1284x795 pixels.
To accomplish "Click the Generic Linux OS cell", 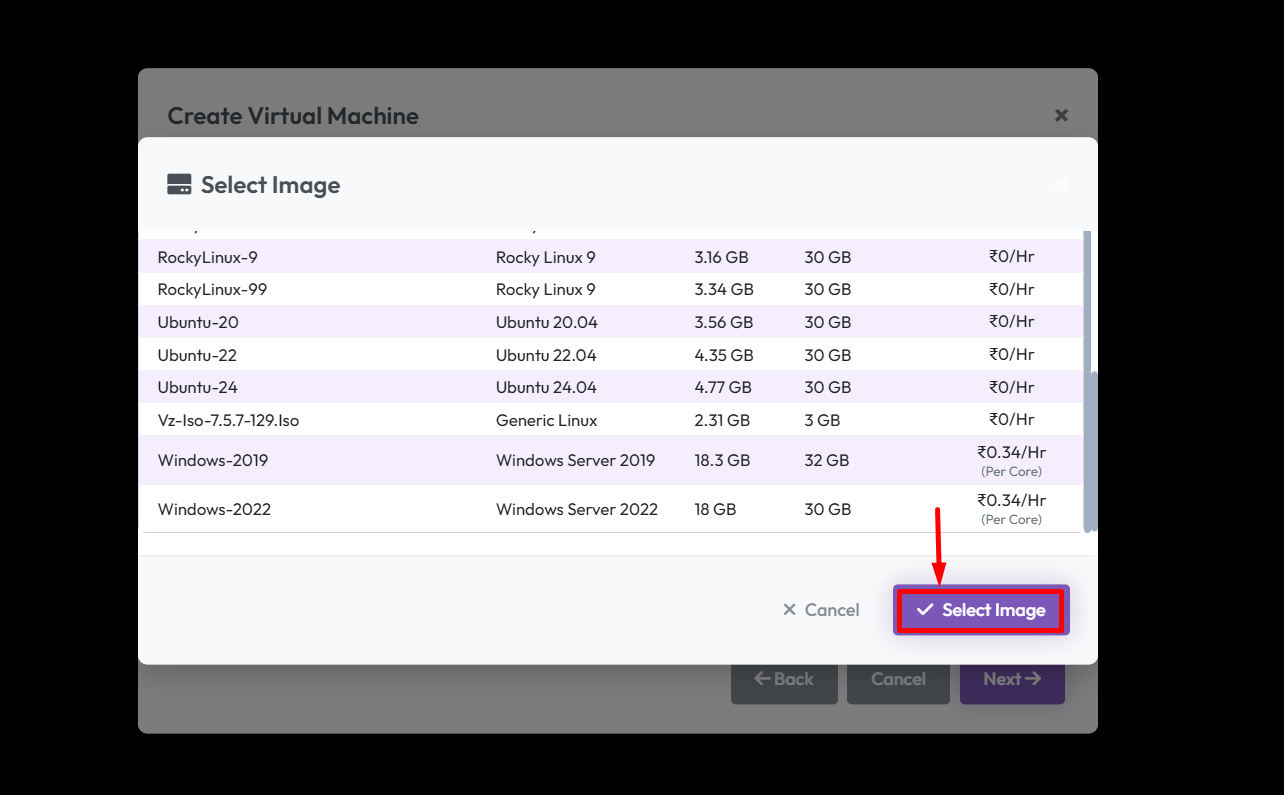I will [546, 420].
